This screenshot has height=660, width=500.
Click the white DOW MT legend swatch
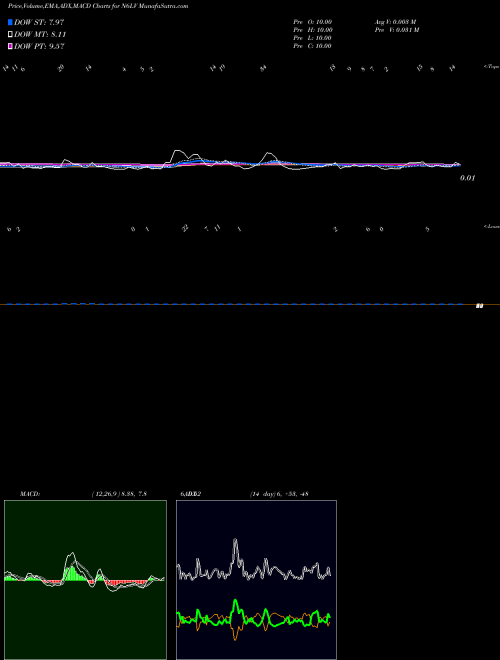click(x=11, y=34)
